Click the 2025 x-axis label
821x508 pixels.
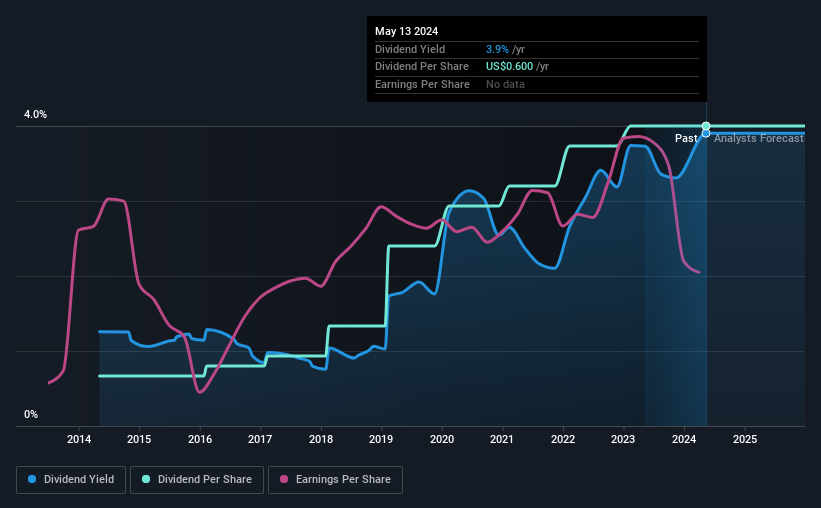pos(745,439)
